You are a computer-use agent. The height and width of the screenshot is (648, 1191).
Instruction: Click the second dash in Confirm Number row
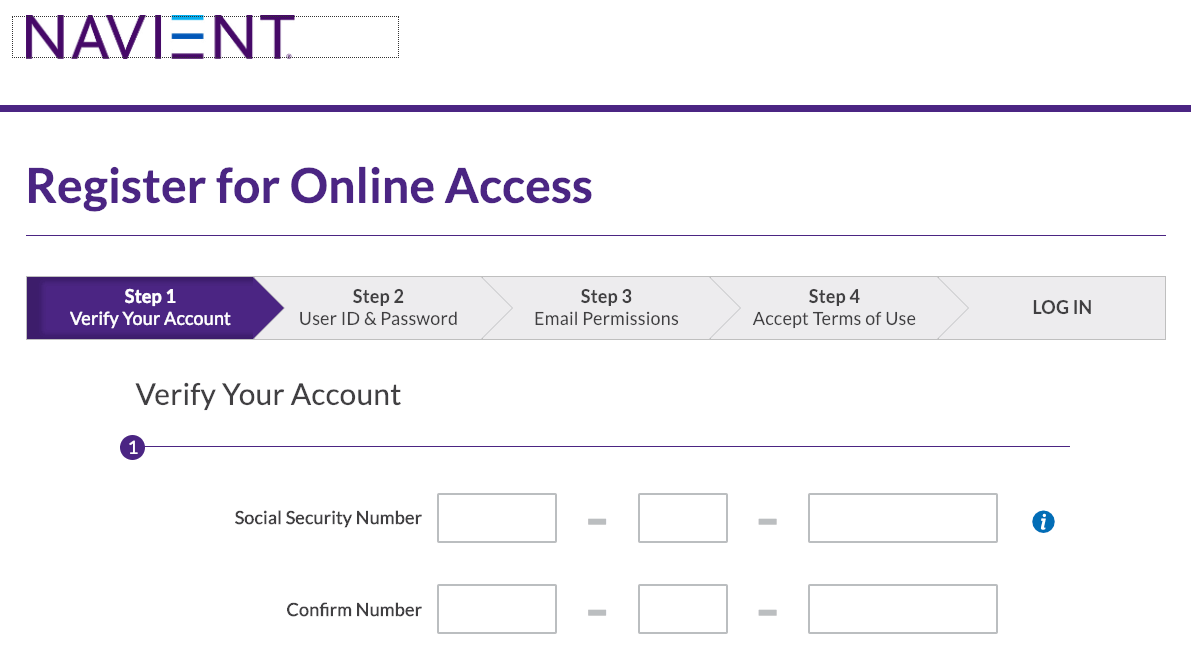pos(767,612)
